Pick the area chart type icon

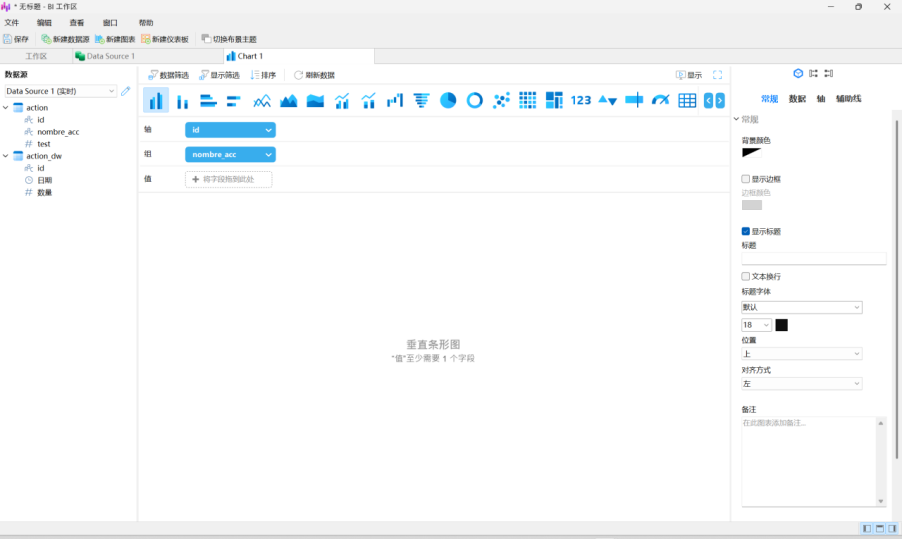click(x=289, y=100)
